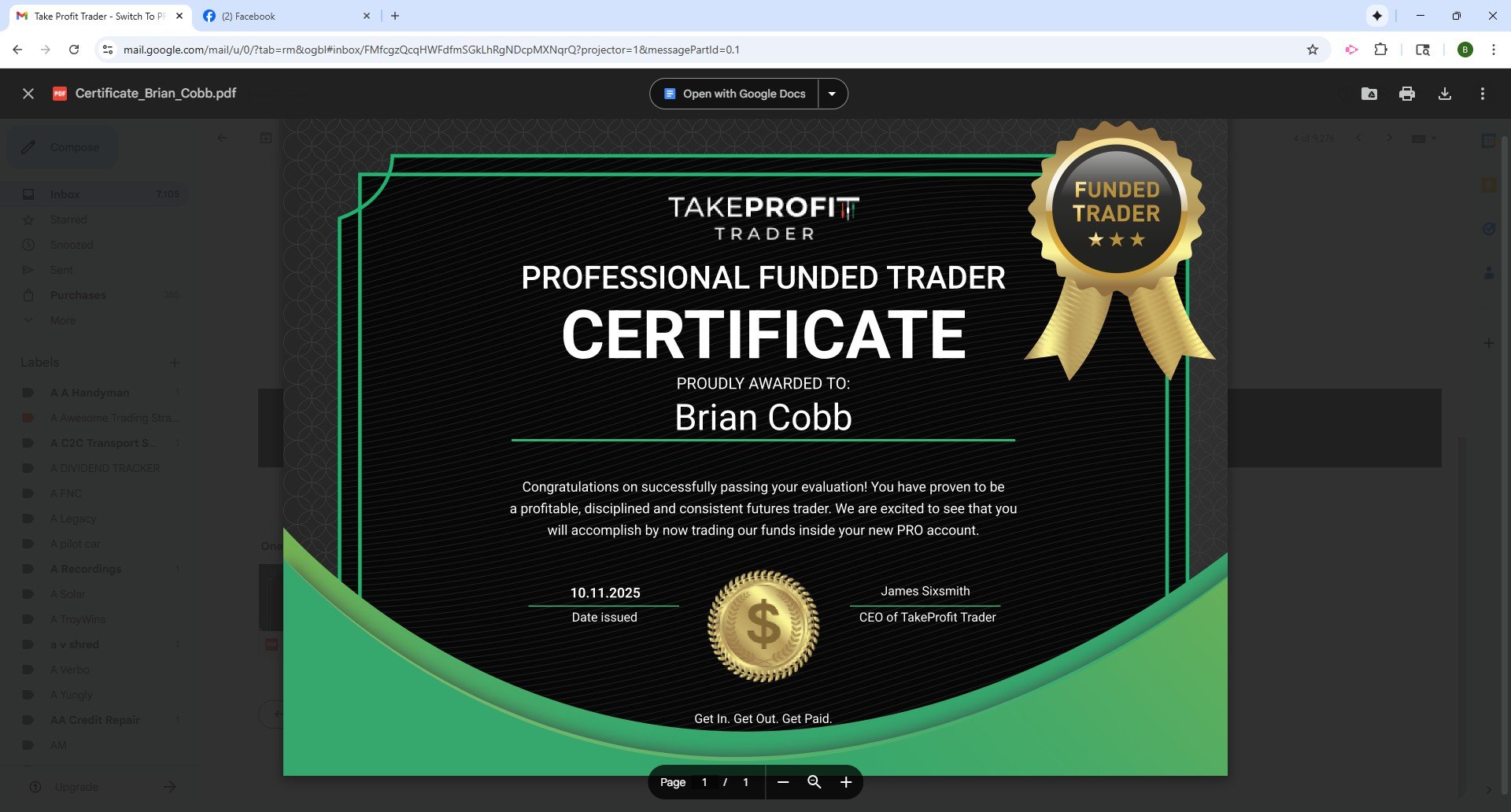Zoom out of the PDF page
This screenshot has height=812, width=1511.
tap(783, 782)
